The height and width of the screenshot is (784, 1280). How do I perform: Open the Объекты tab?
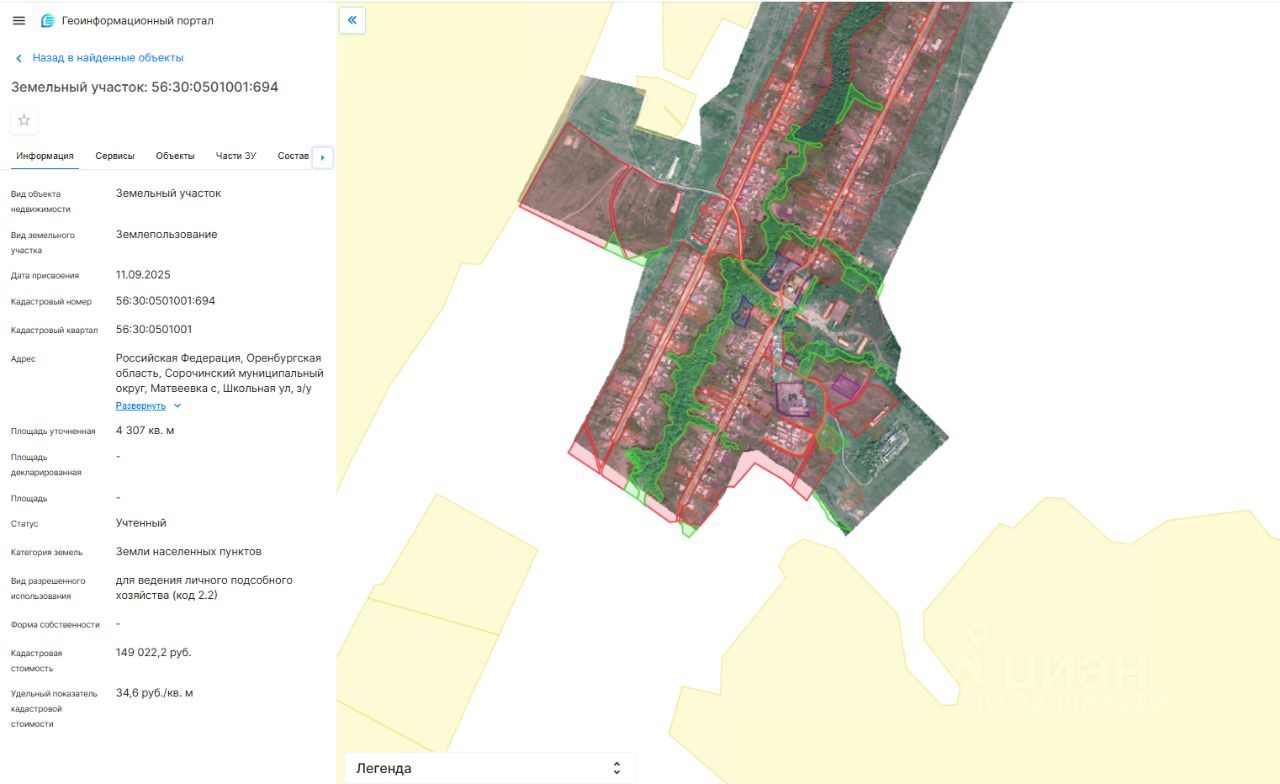tap(175, 156)
